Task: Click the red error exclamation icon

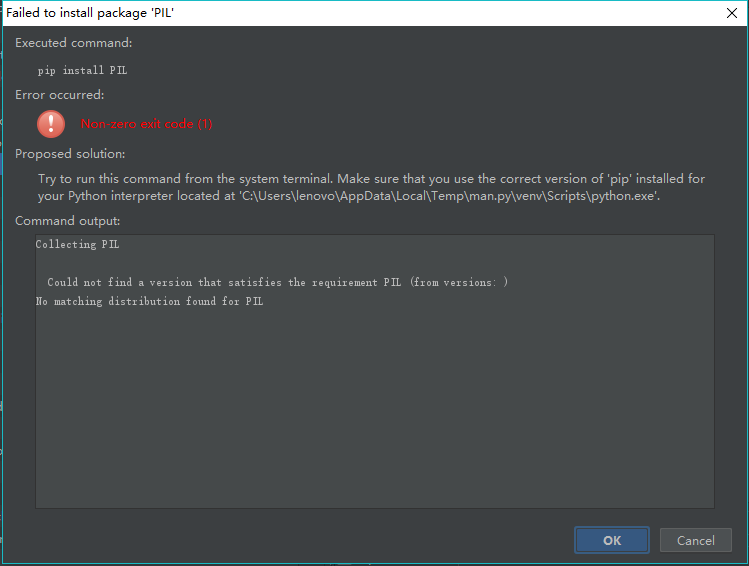Action: point(51,124)
